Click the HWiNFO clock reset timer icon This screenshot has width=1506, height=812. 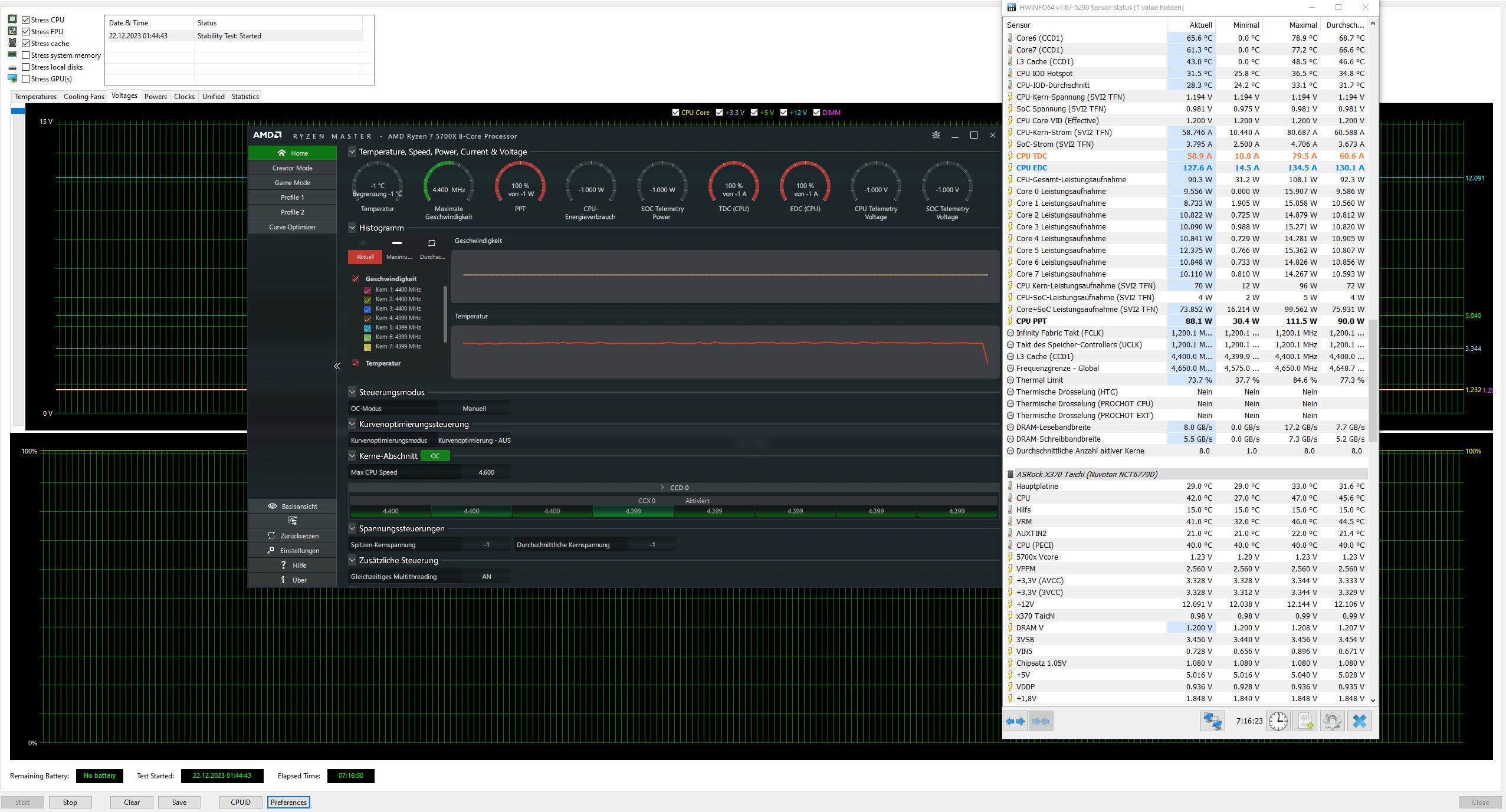[1278, 721]
